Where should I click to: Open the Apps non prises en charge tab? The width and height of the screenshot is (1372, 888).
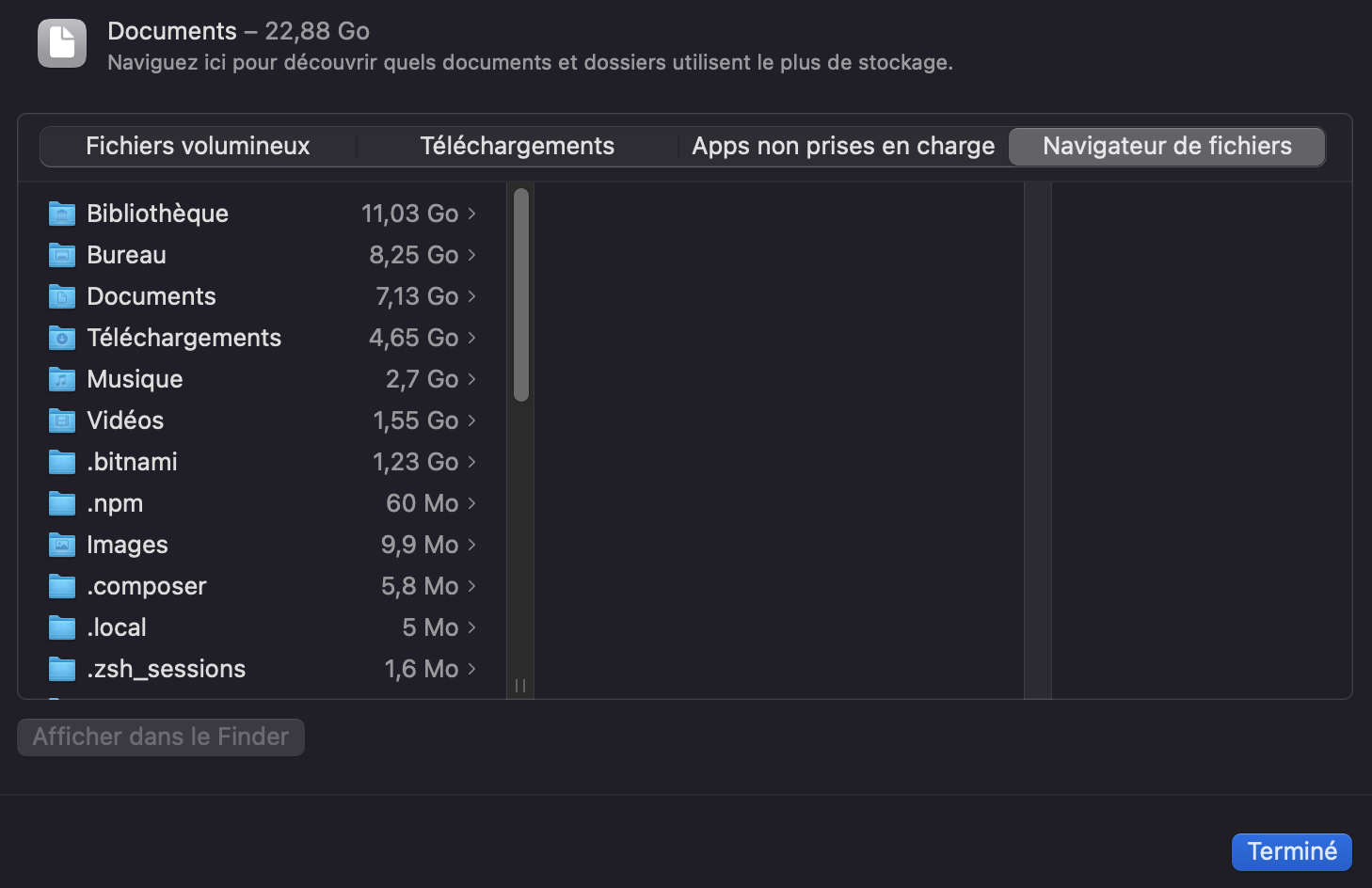tap(842, 146)
